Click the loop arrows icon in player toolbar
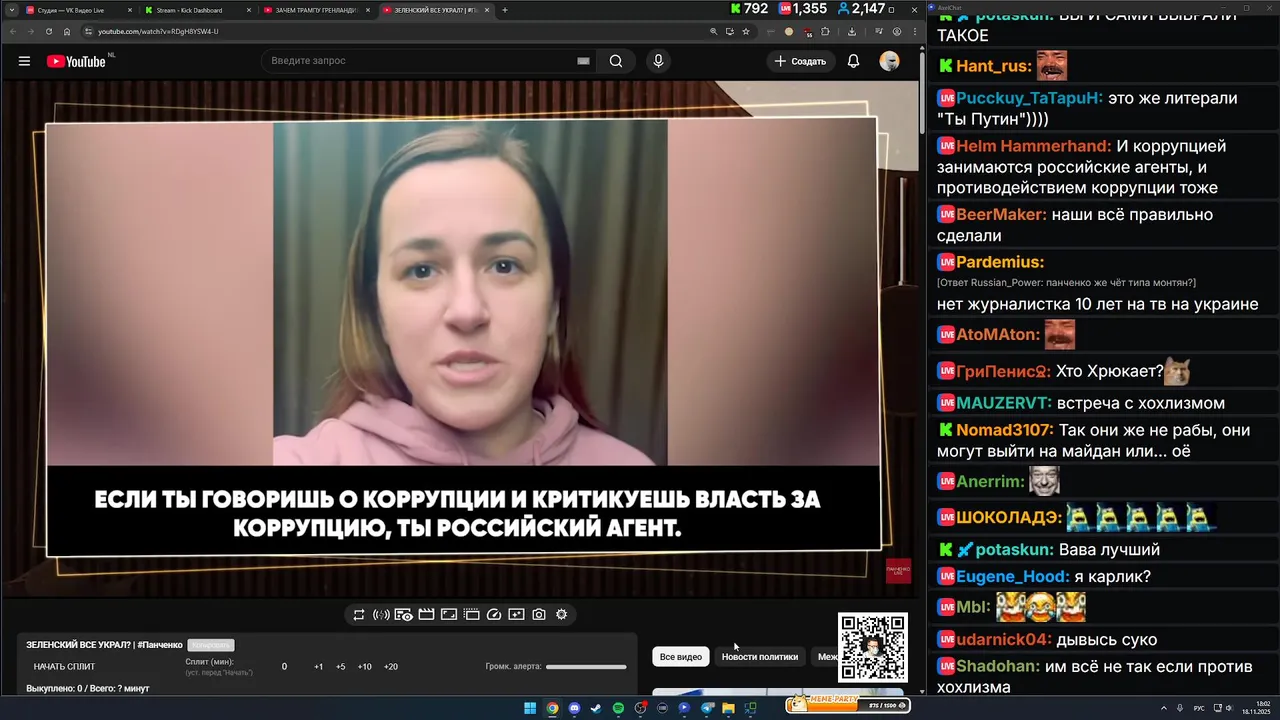 click(359, 615)
